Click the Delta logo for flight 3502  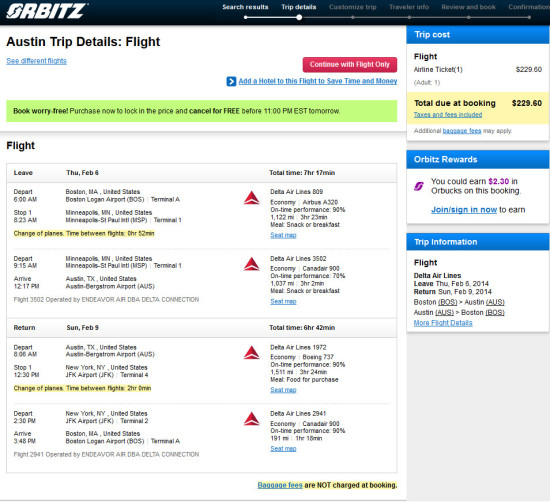[251, 264]
